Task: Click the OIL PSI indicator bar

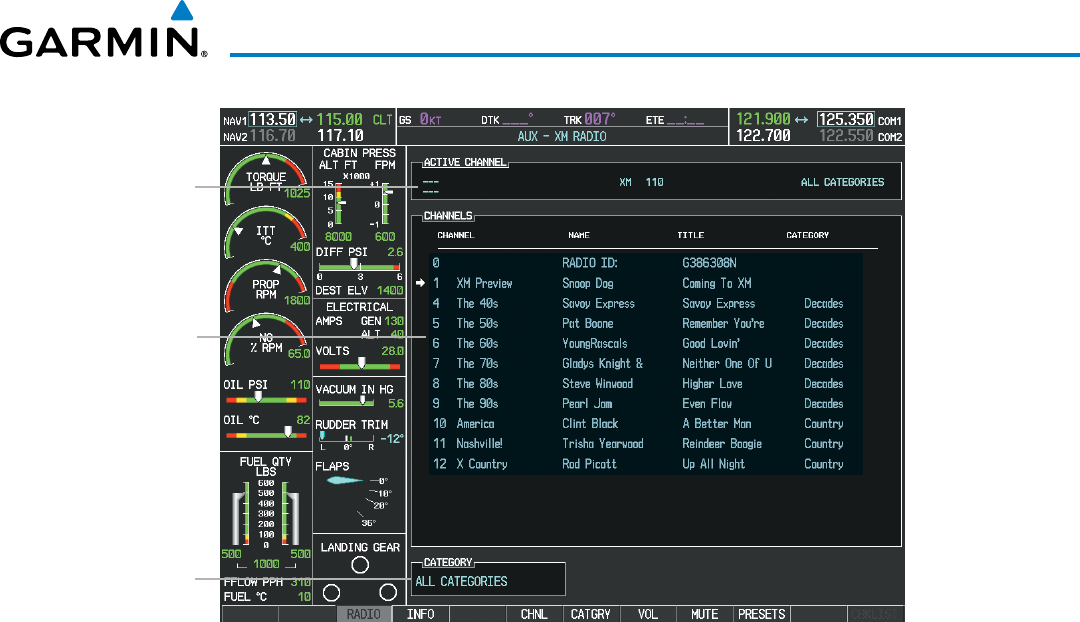Action: [266, 399]
